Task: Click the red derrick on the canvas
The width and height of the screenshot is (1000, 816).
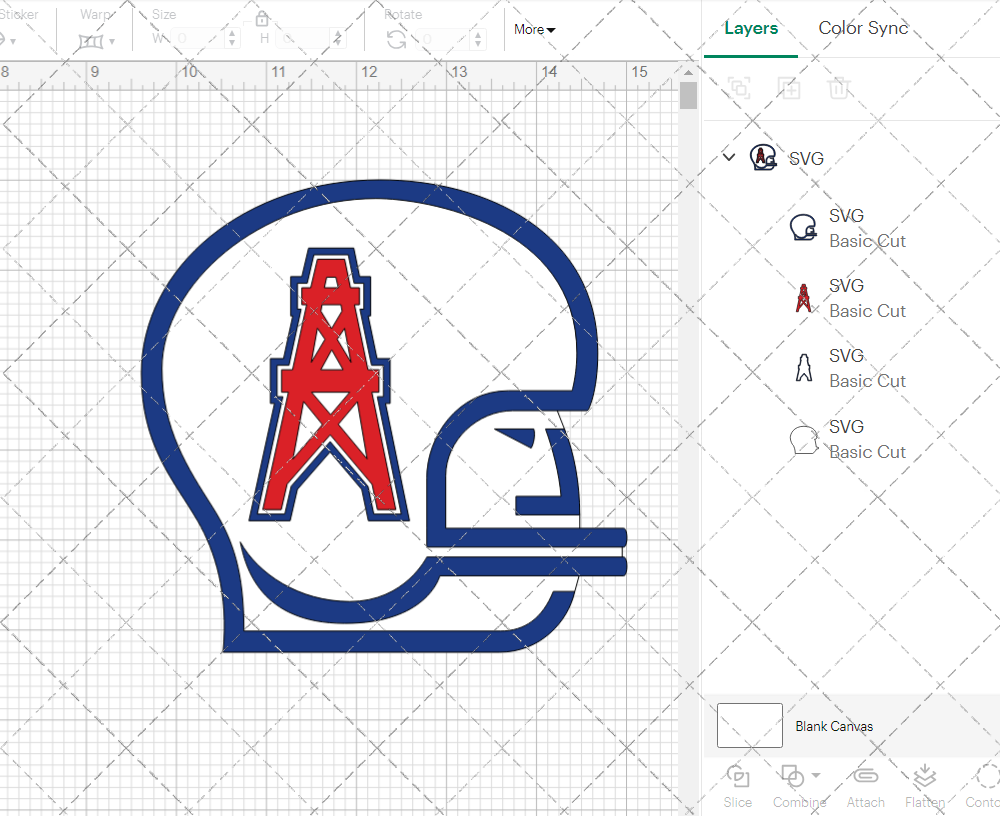Action: pyautogui.click(x=330, y=383)
